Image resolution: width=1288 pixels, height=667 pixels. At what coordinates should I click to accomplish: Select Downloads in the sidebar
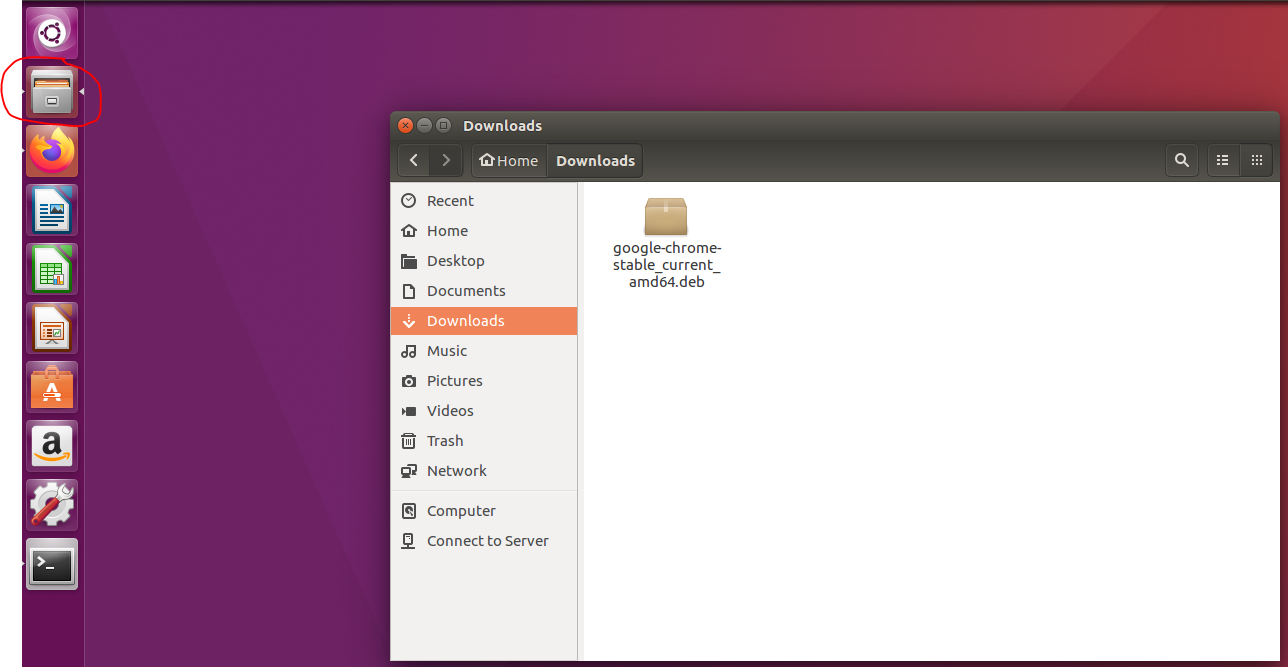coord(484,321)
